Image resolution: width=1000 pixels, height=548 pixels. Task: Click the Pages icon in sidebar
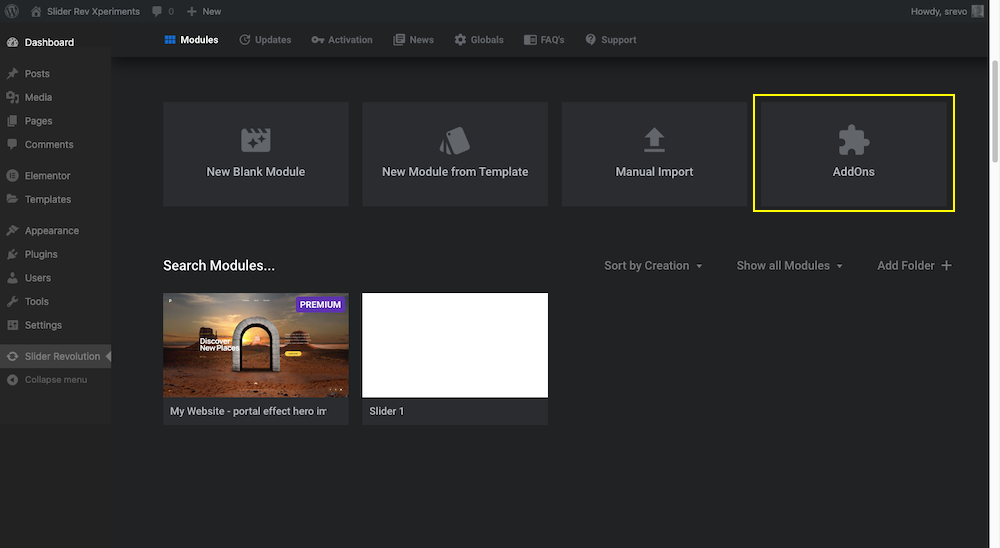(12, 121)
